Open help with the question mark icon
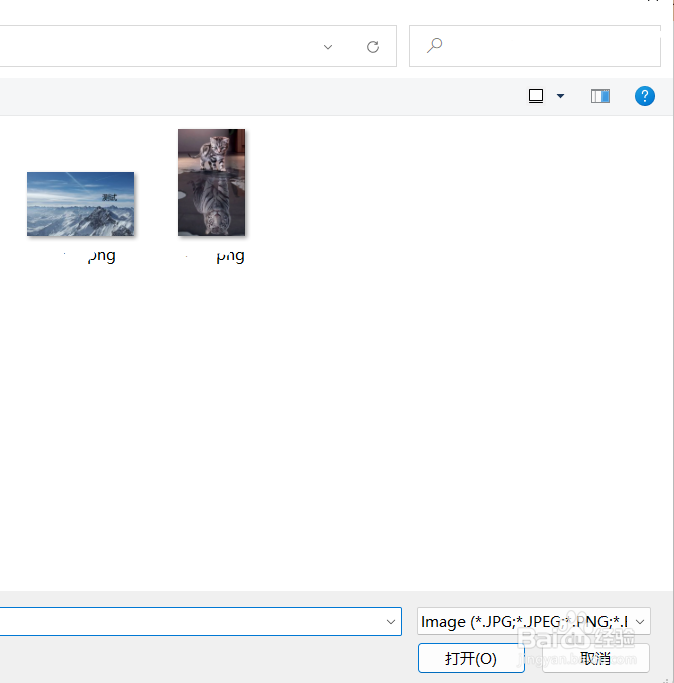 644,96
